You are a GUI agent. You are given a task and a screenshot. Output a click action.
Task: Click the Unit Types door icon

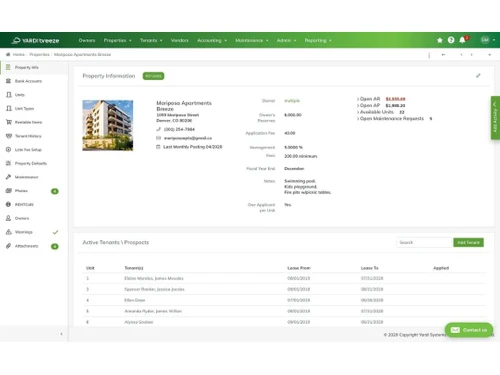(x=9, y=108)
